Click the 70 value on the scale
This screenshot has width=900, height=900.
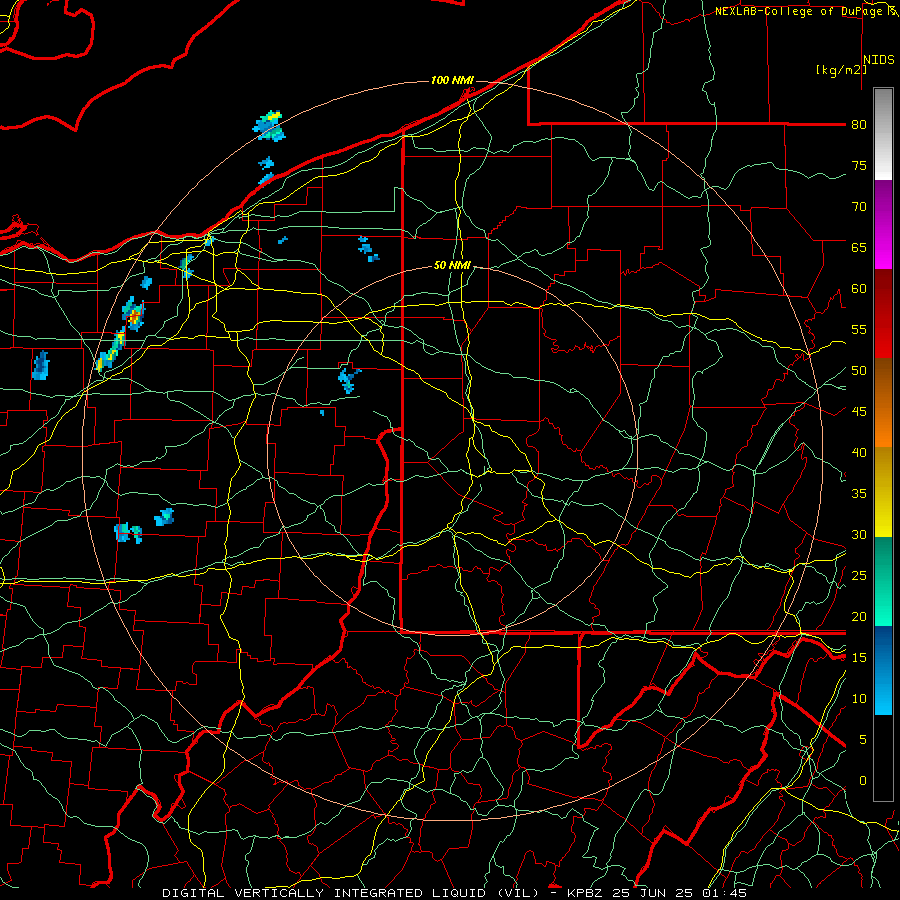coord(859,207)
